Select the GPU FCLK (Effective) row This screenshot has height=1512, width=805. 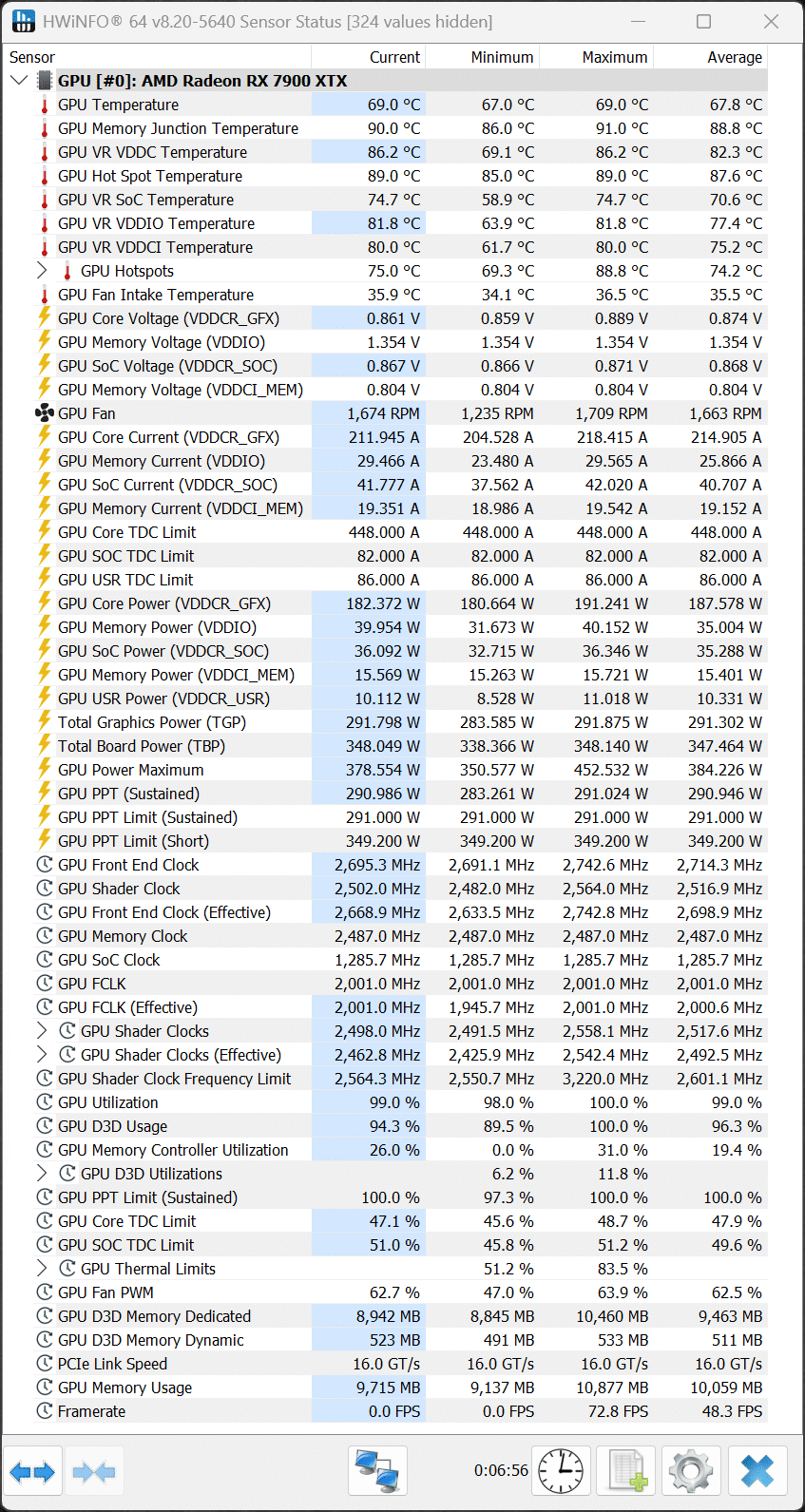pyautogui.click(x=386, y=1007)
